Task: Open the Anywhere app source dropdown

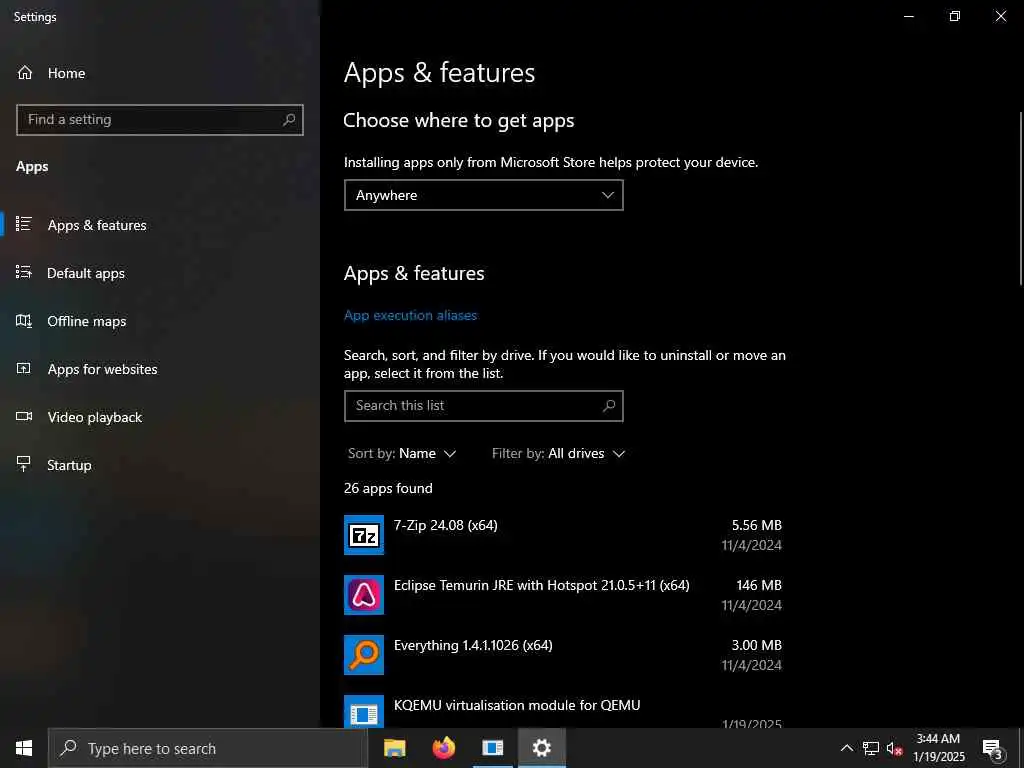Action: tap(483, 195)
